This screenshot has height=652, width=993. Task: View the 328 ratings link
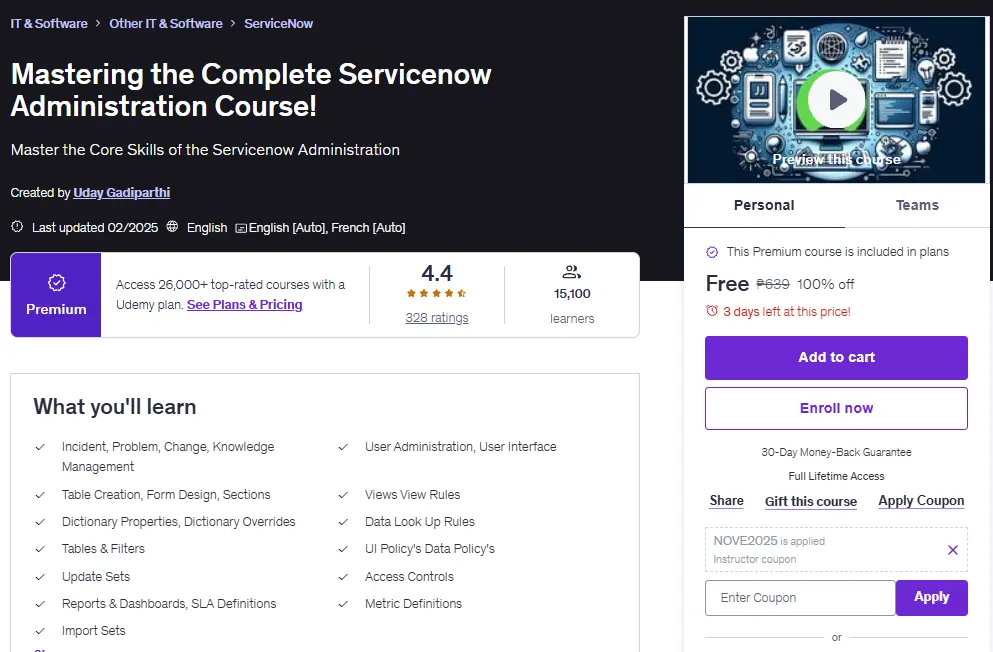(x=437, y=318)
